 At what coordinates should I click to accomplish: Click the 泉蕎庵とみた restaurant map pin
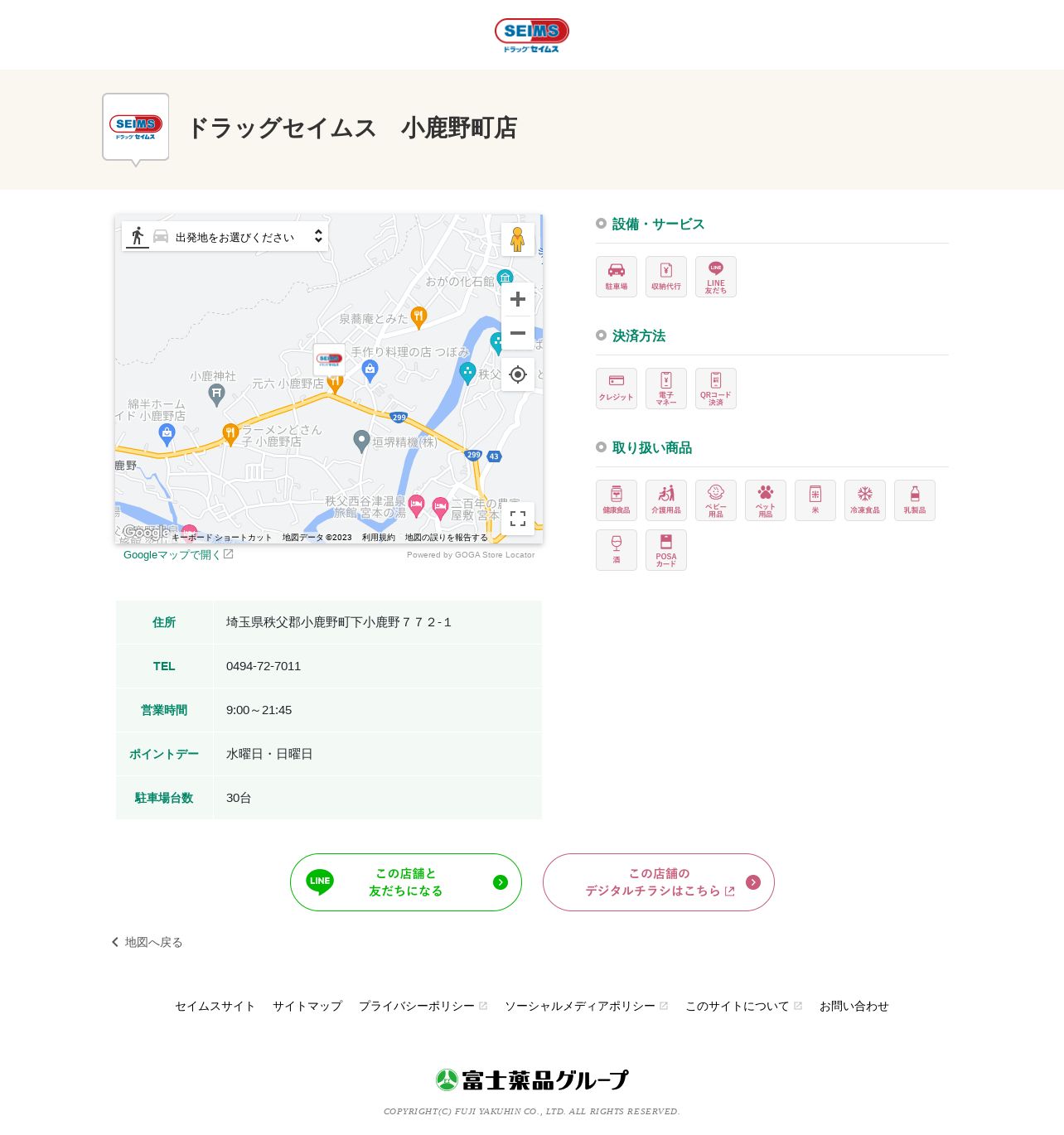click(x=418, y=316)
